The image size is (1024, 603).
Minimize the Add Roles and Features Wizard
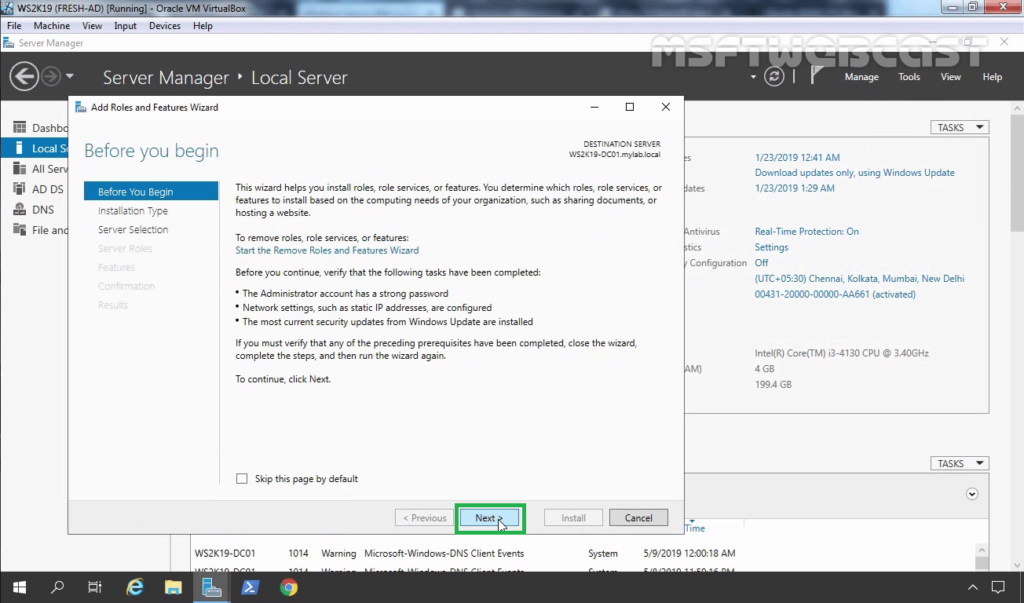click(594, 107)
